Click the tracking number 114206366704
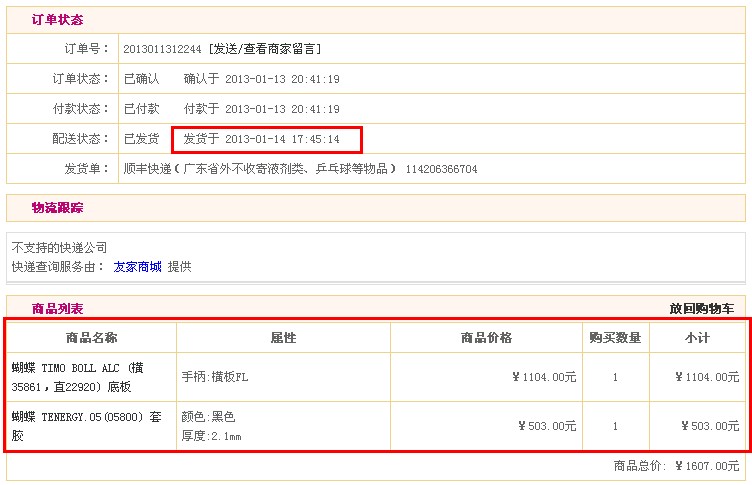752x485 pixels. 441,169
